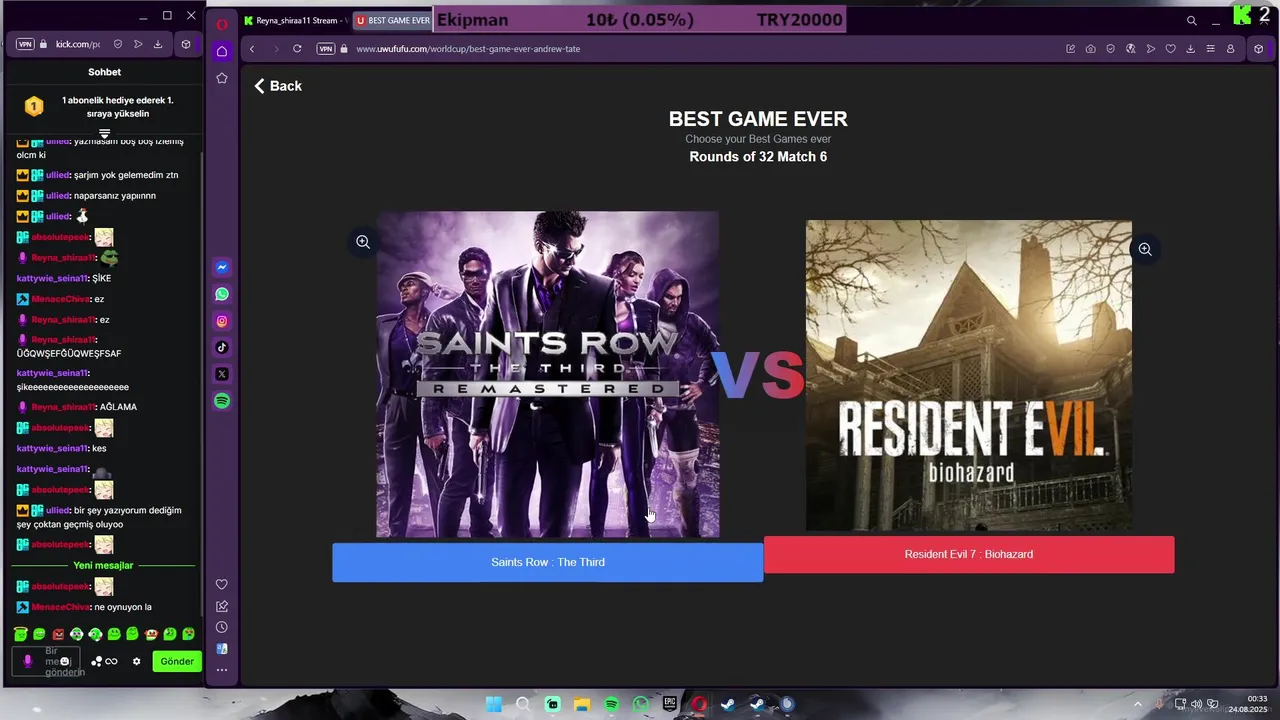The image size is (1280, 720).
Task: Open the sidebar heart pinboards icon
Action: (222, 585)
